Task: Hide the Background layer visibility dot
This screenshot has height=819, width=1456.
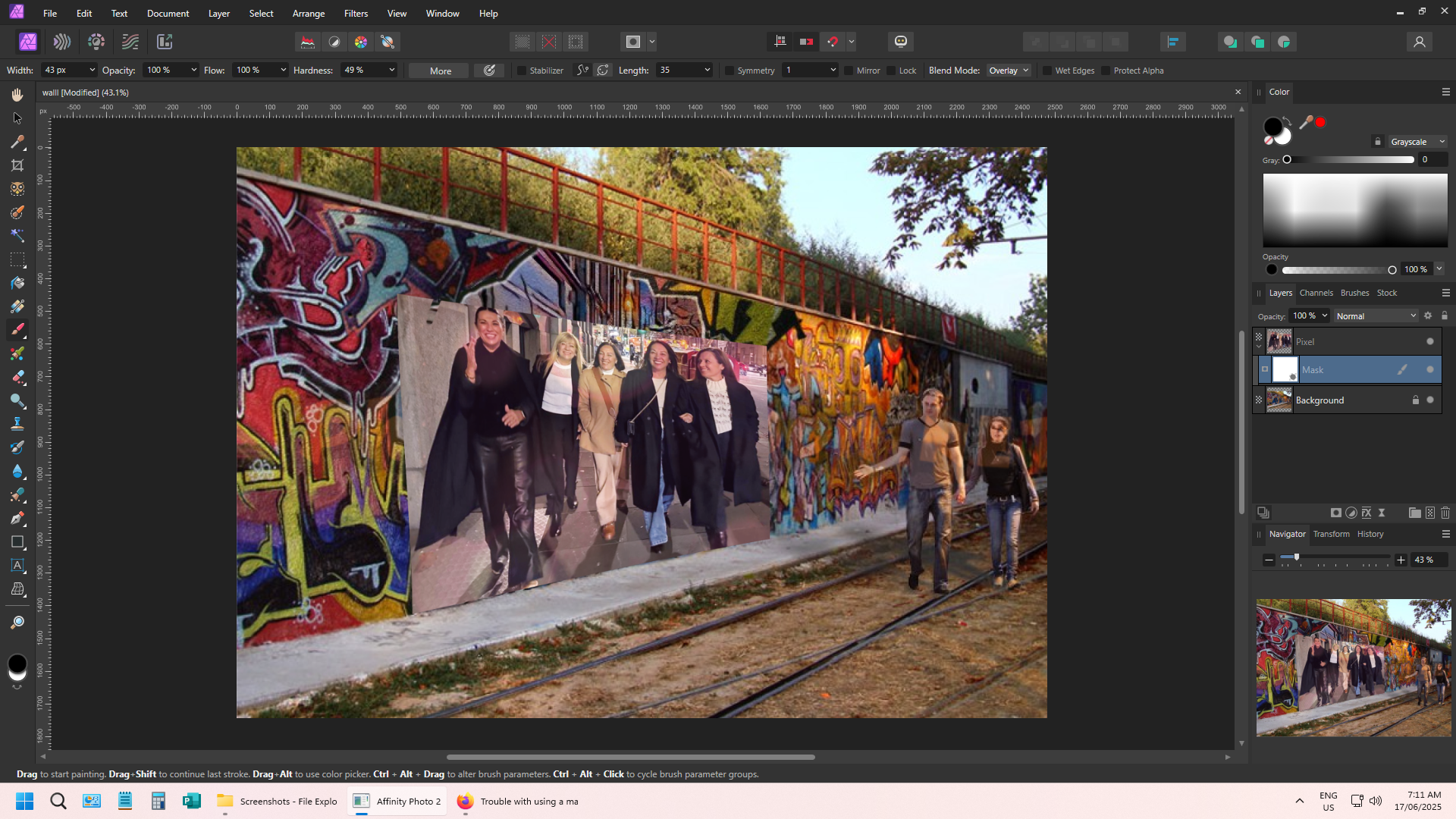Action: 1430,400
